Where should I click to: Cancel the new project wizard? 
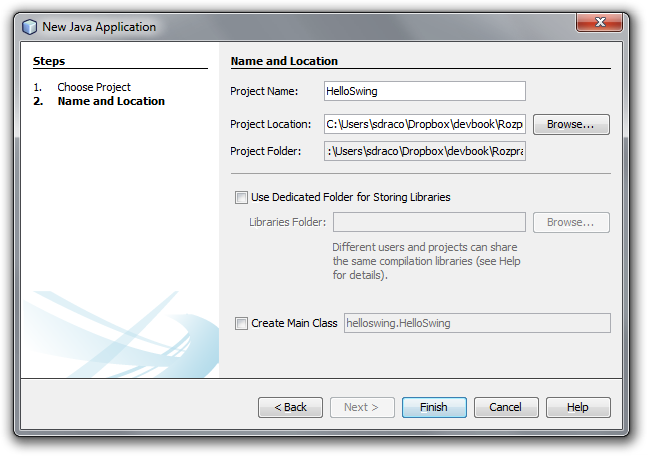click(506, 407)
